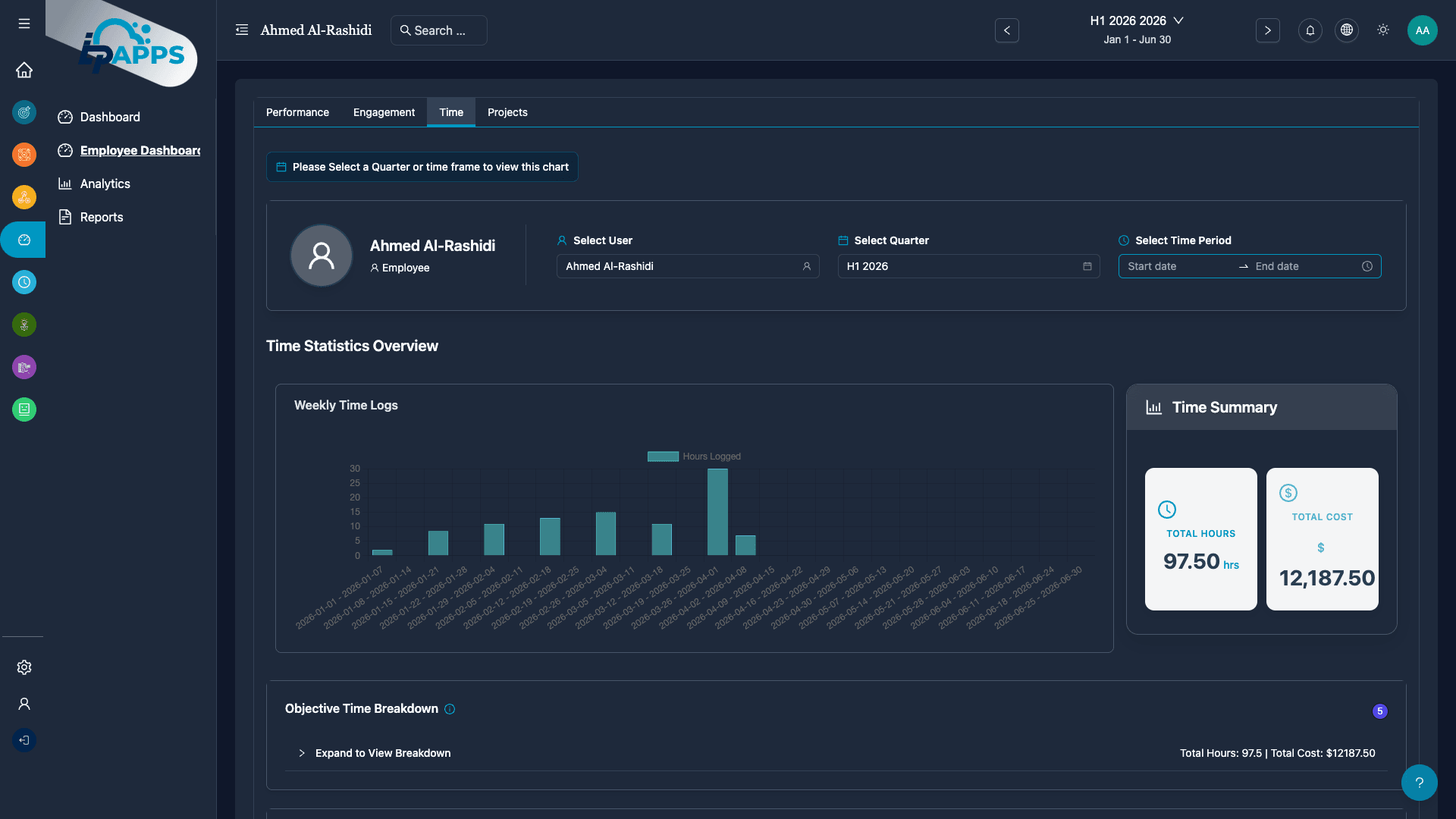Open the language globe icon

1346,30
